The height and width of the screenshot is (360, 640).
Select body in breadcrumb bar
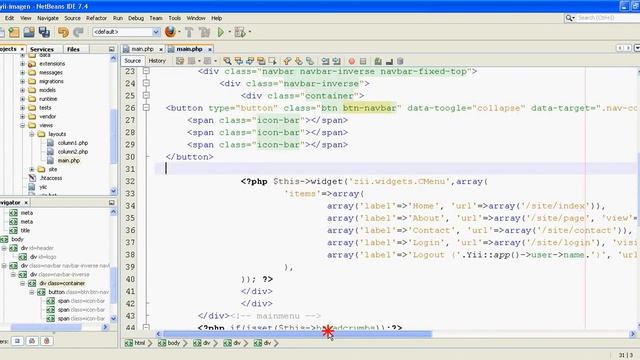click(169, 343)
